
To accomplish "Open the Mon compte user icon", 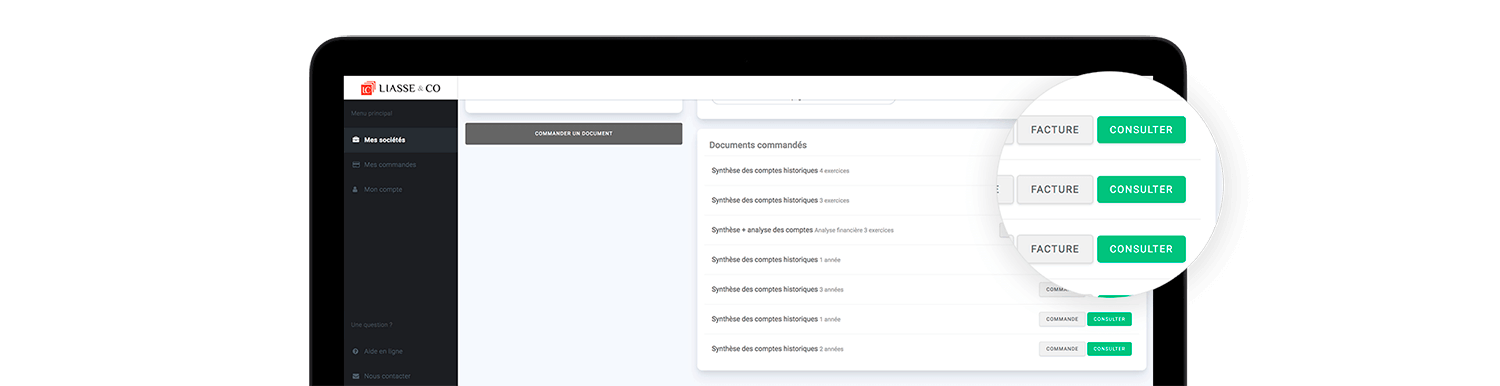I will [356, 189].
